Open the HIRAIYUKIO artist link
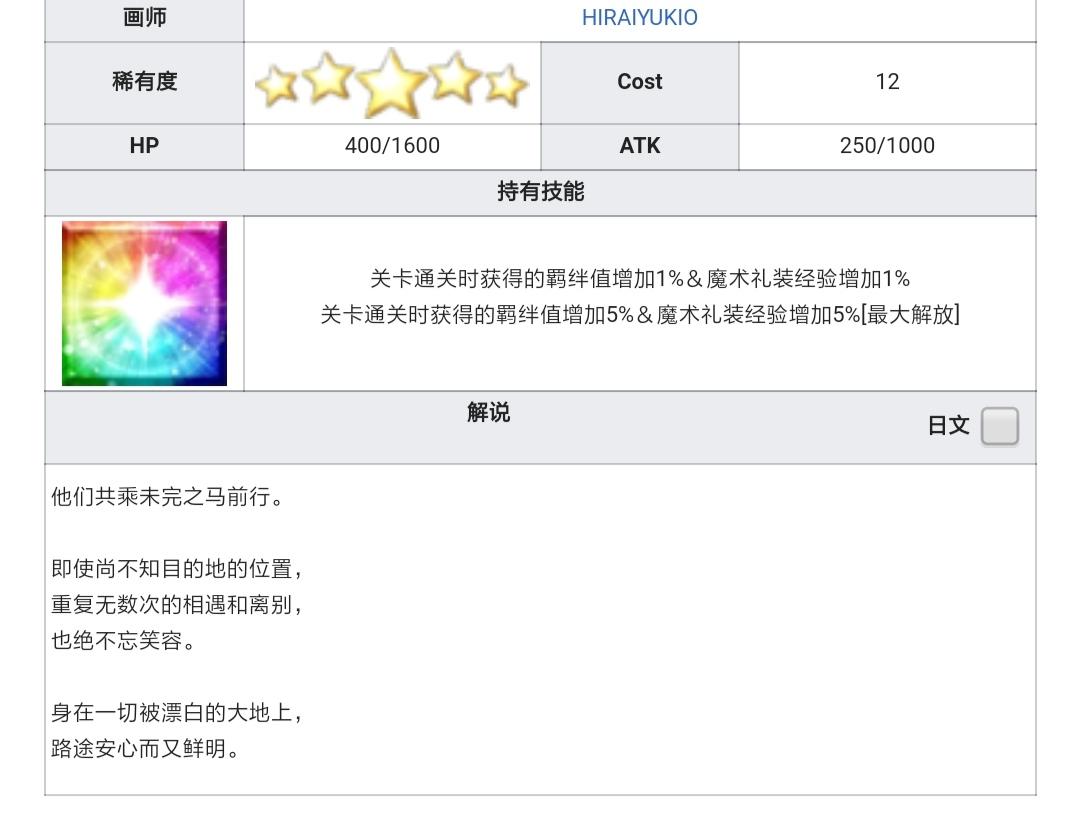This screenshot has width=1080, height=816. tap(639, 18)
